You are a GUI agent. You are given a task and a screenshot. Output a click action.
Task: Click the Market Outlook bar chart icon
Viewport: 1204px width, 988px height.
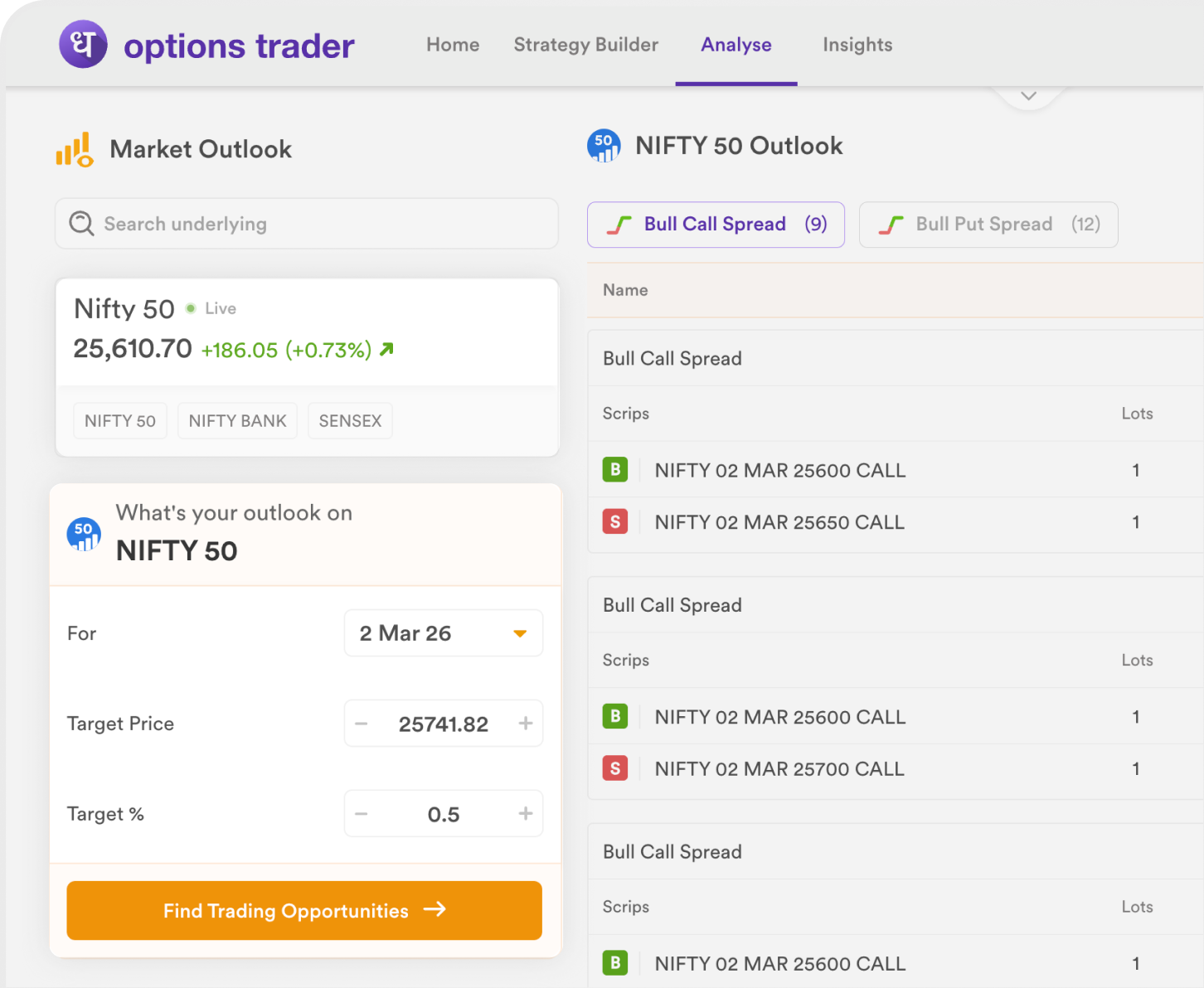pos(75,150)
